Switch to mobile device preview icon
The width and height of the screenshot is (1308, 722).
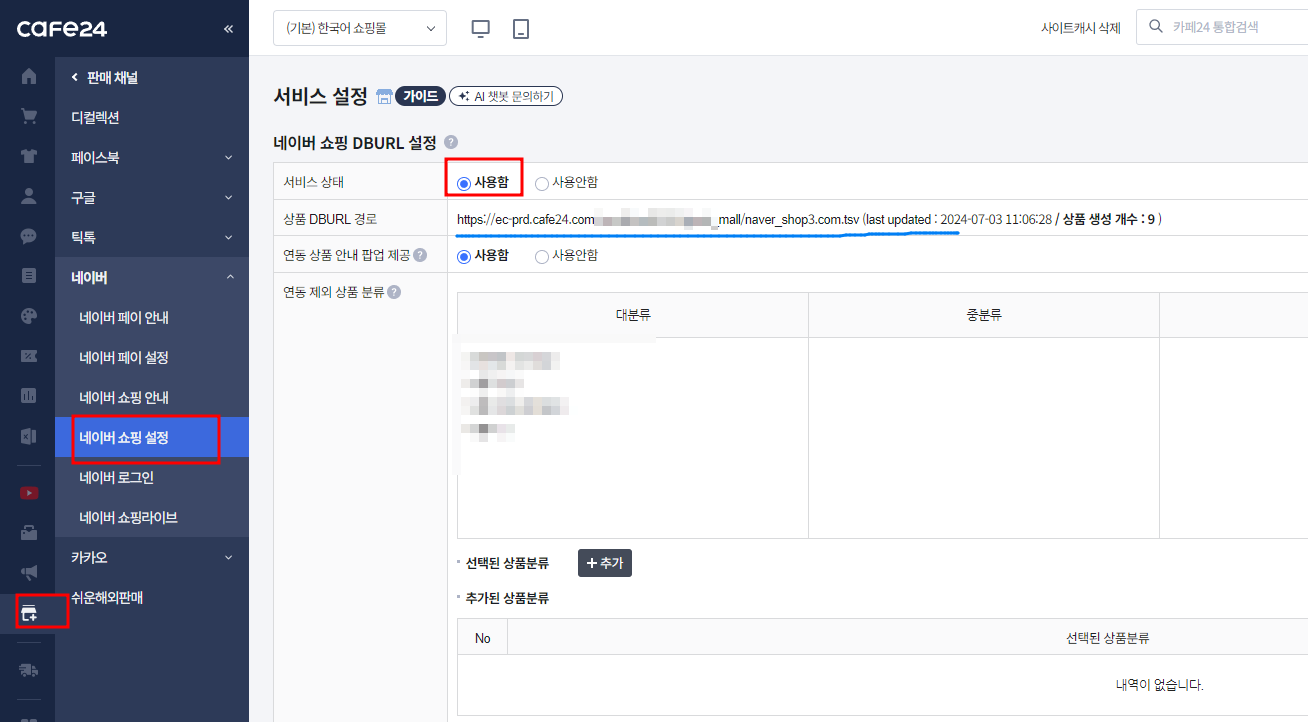pyautogui.click(x=520, y=29)
